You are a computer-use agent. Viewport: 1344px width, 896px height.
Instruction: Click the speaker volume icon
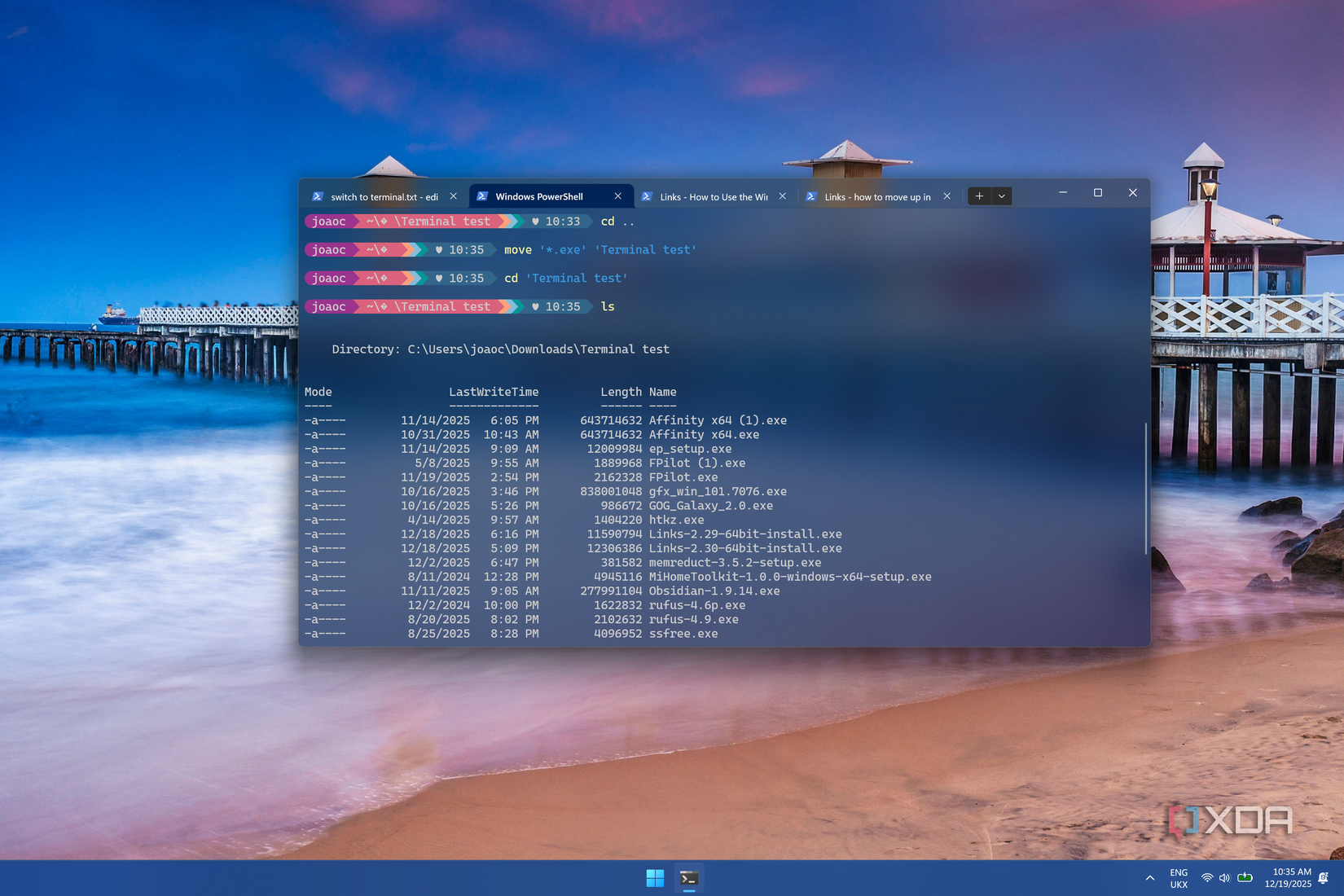pyautogui.click(x=1225, y=878)
